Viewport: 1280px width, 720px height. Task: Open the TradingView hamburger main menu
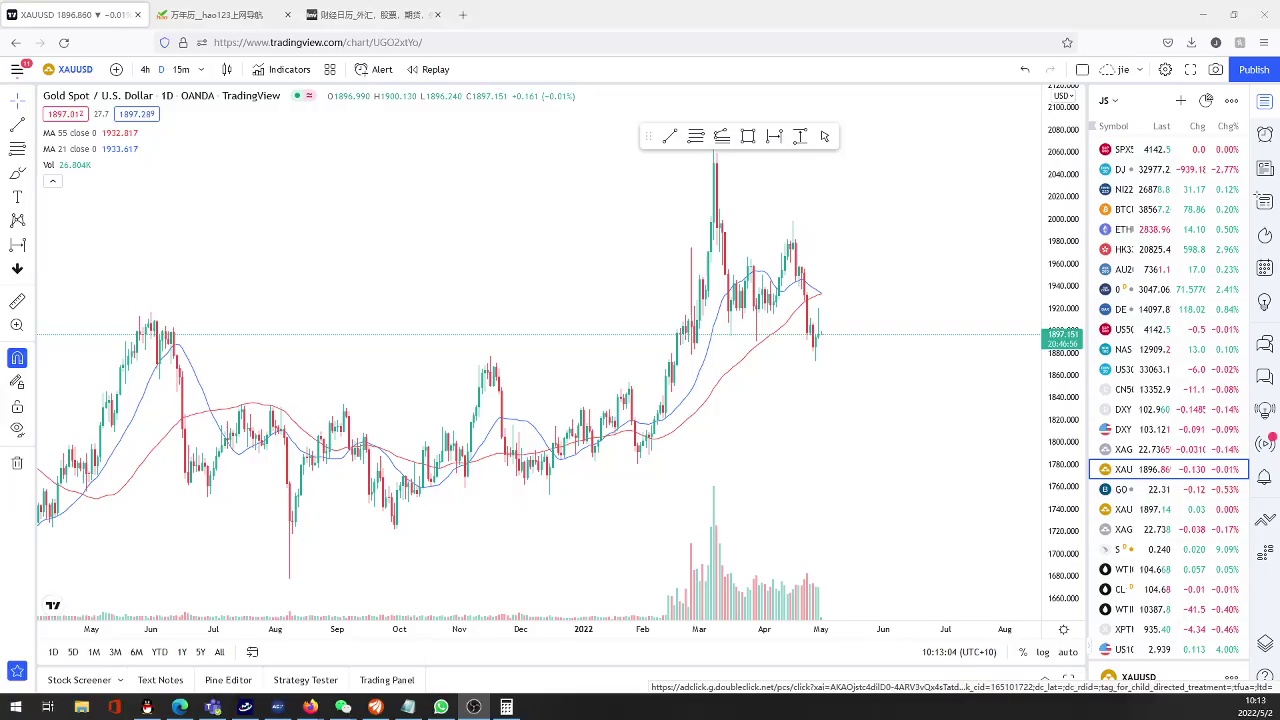point(17,69)
